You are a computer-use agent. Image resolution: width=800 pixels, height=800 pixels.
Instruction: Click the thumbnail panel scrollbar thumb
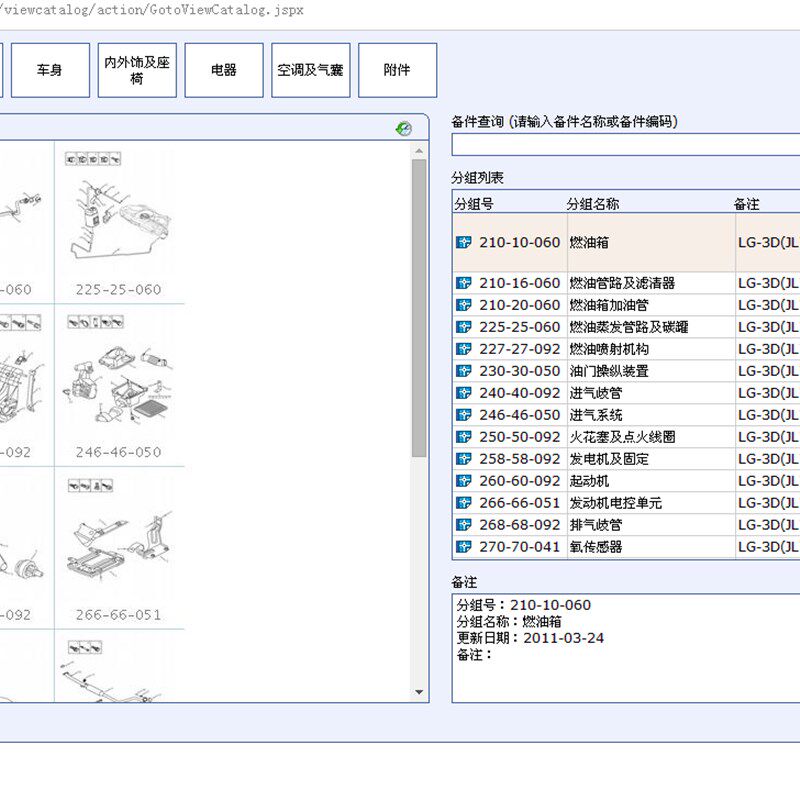(x=419, y=308)
